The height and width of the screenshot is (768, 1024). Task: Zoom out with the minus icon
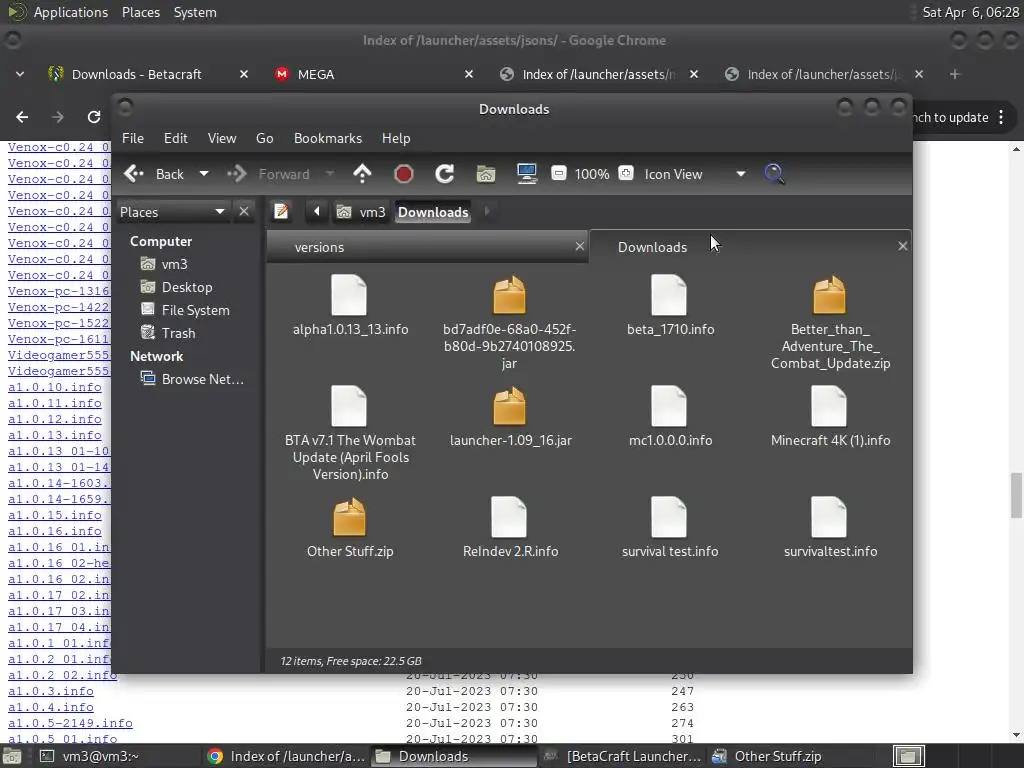click(558, 173)
